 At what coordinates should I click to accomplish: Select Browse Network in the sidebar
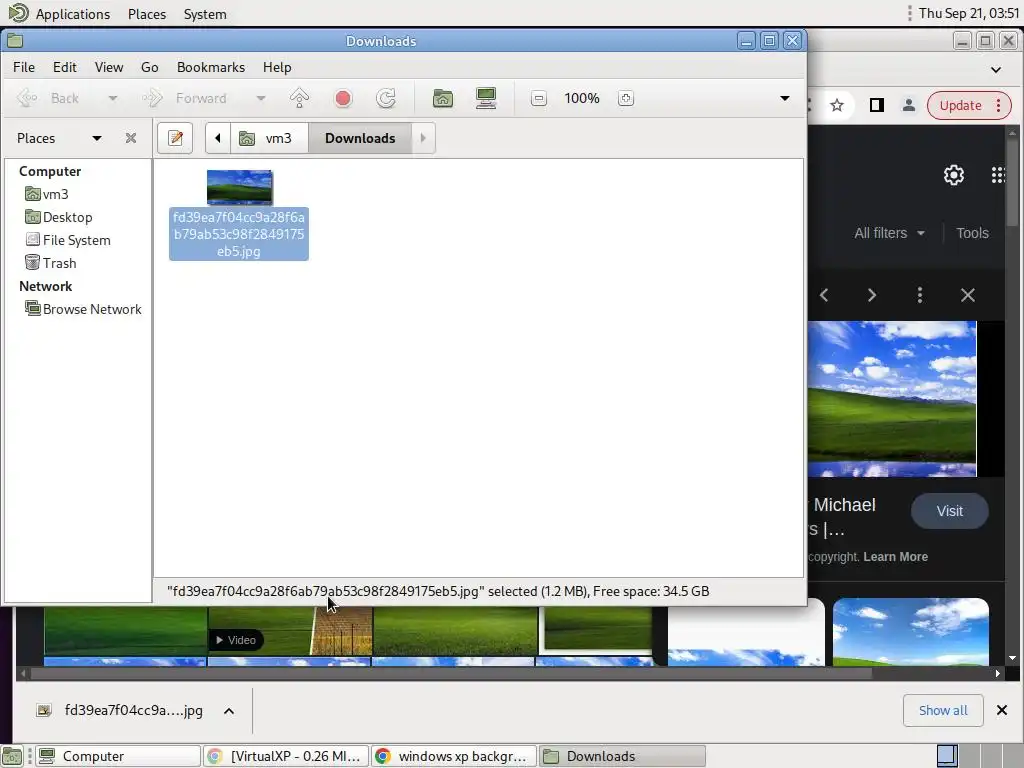83,309
